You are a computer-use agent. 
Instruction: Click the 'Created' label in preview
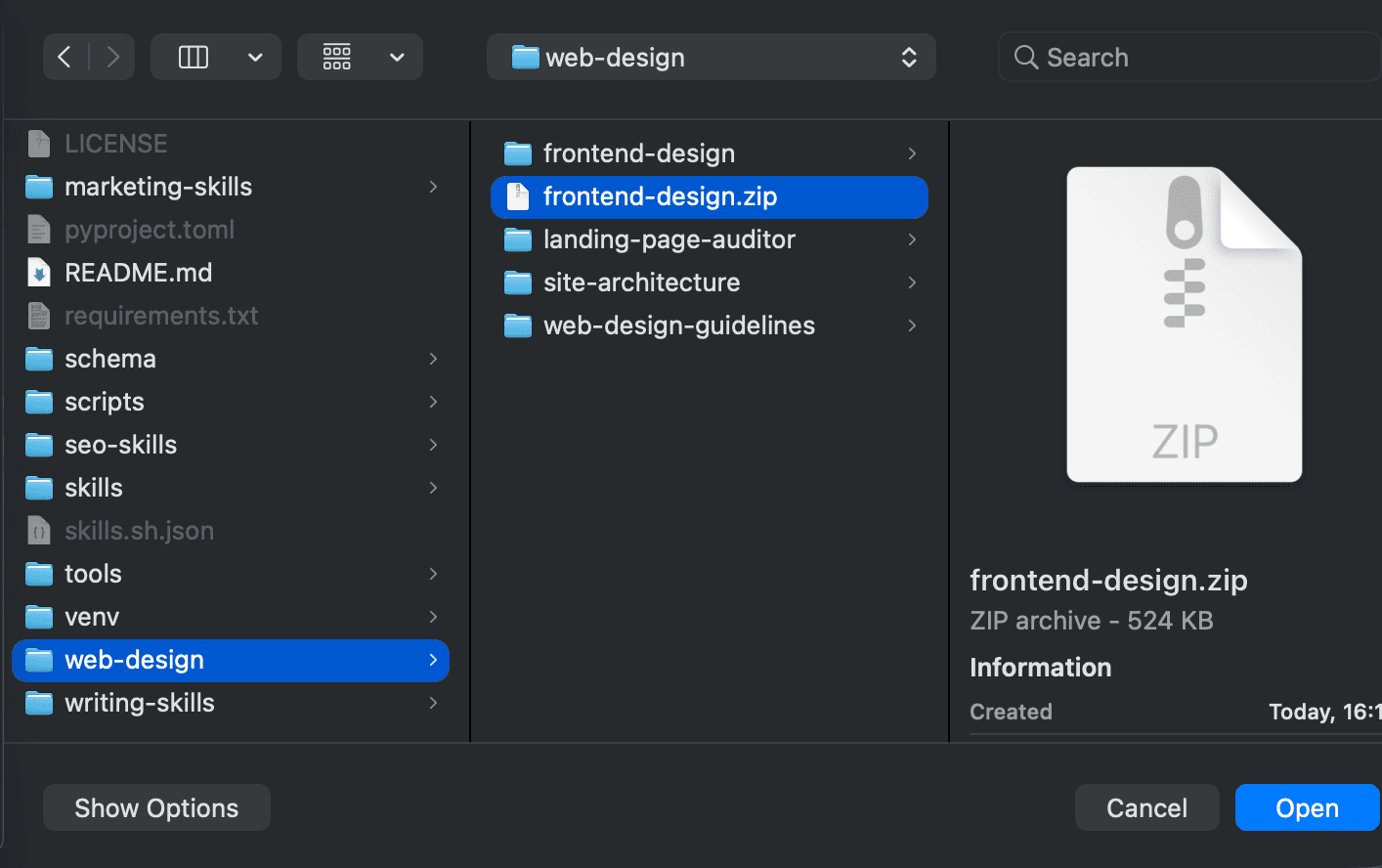1011,712
